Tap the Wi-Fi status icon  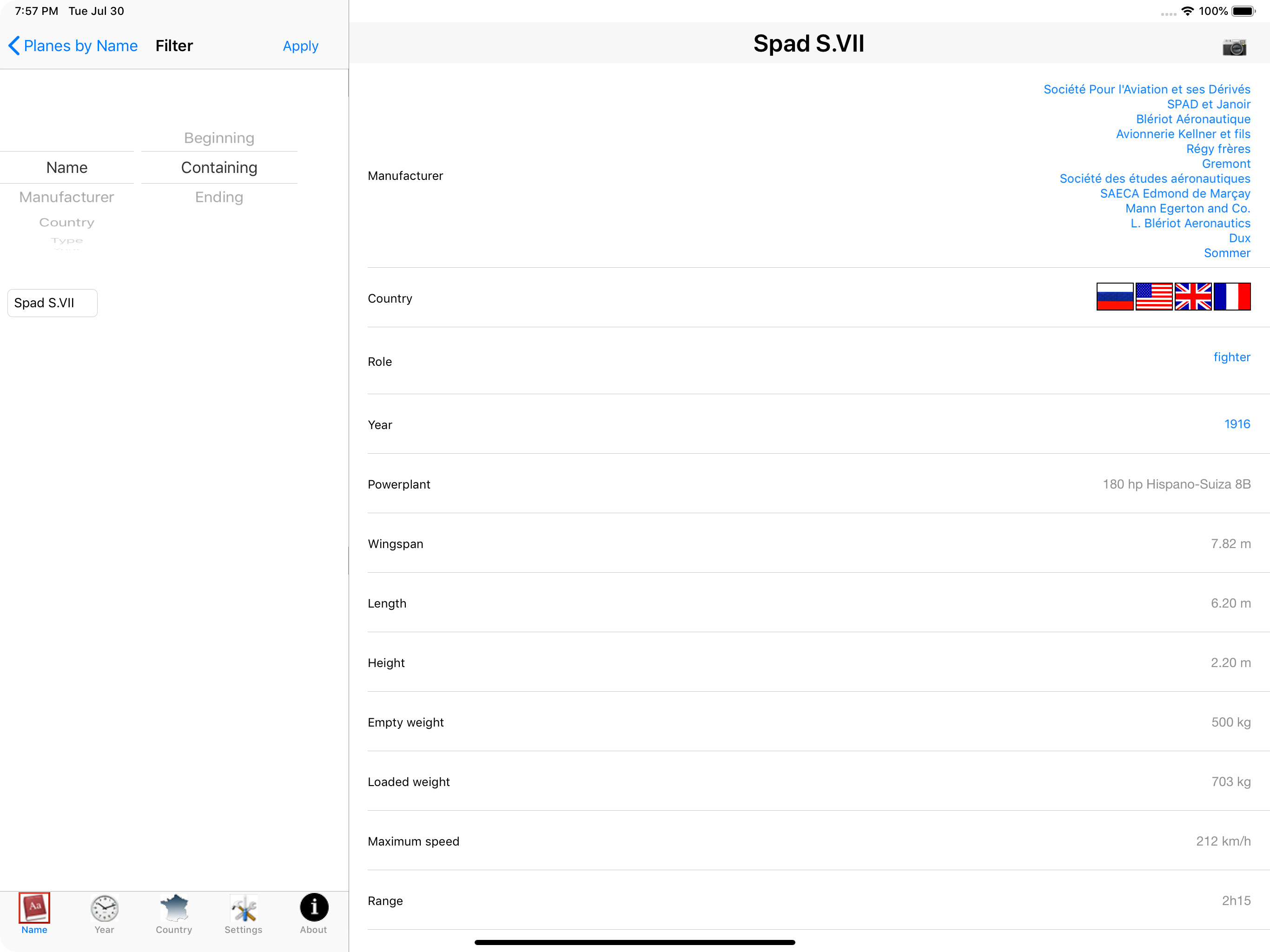[1187, 11]
